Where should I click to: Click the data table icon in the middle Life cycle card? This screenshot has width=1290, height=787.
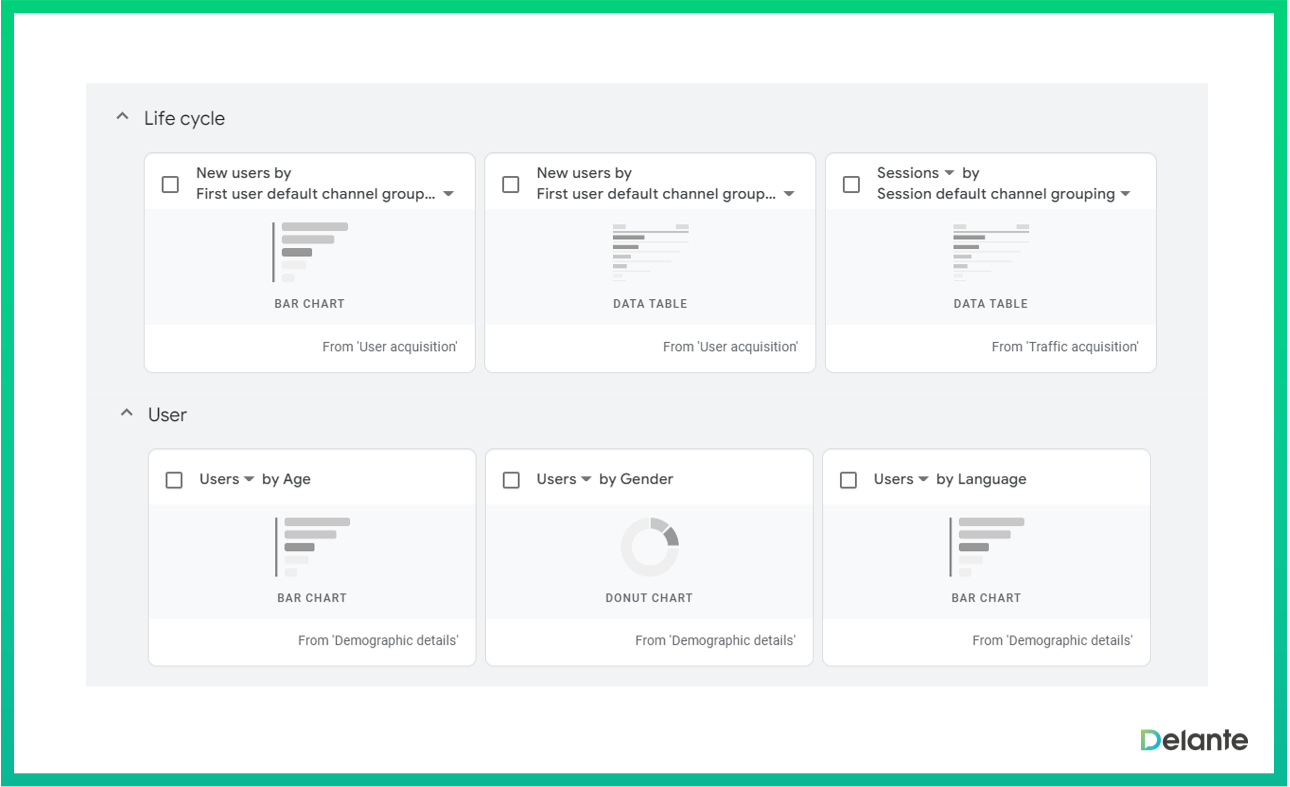tap(650, 252)
